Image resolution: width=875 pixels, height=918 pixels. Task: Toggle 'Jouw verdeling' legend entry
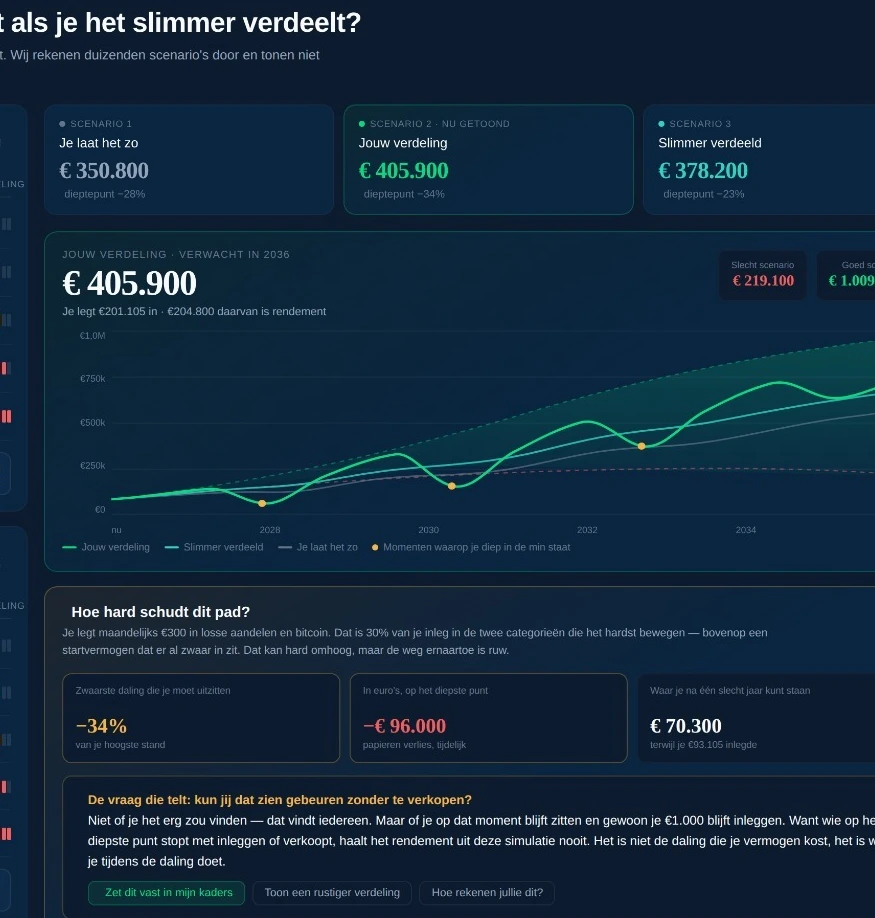tap(106, 547)
